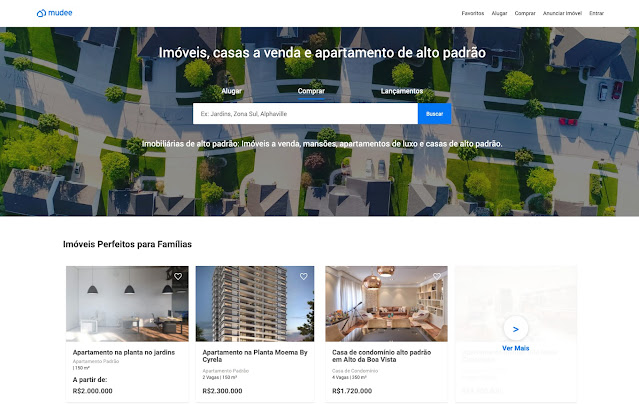639x404 pixels.
Task: Open Anunciar Imóvel in the top navigation
Action: (562, 13)
